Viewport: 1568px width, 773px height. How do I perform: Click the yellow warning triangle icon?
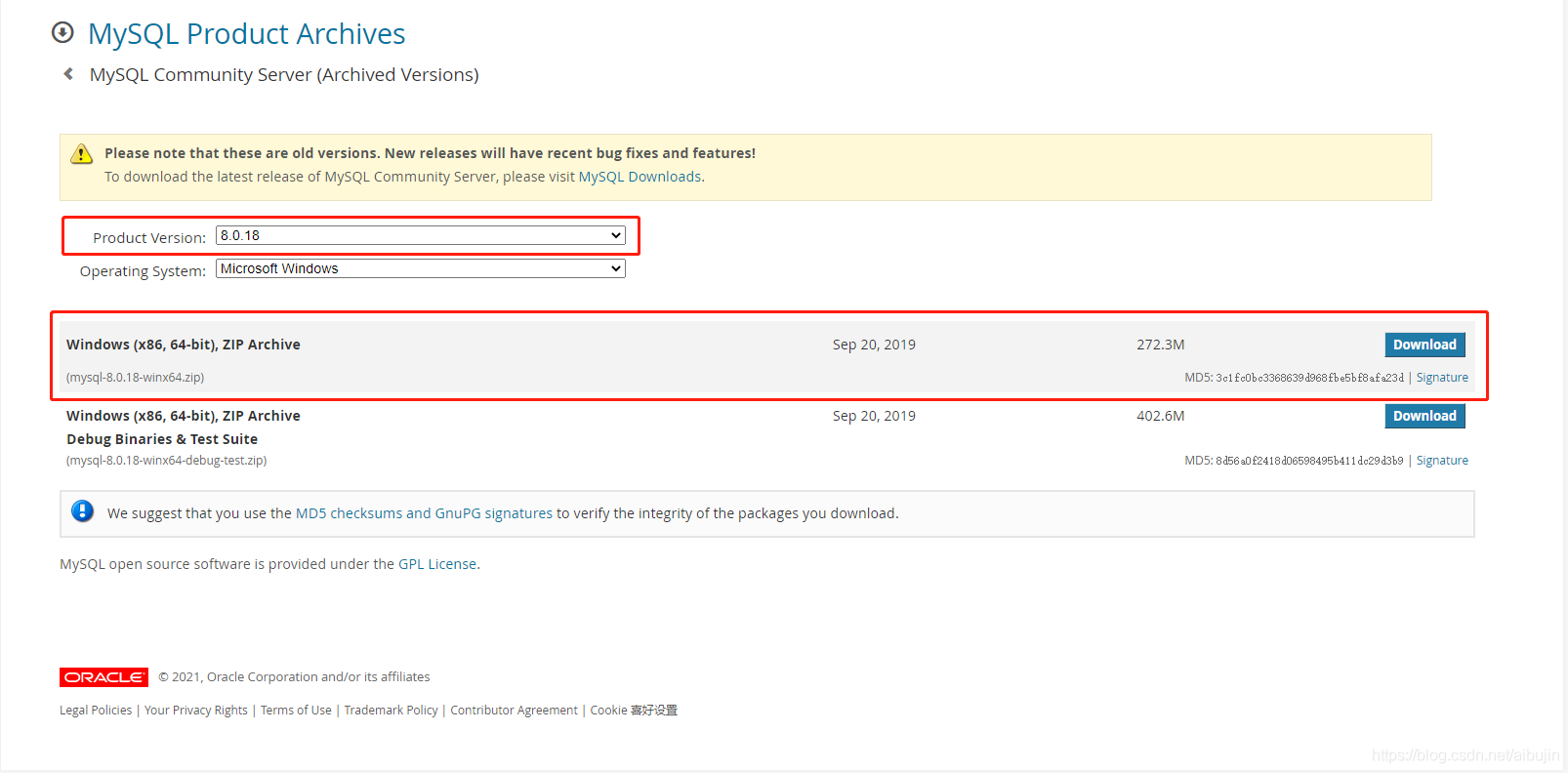pos(82,154)
